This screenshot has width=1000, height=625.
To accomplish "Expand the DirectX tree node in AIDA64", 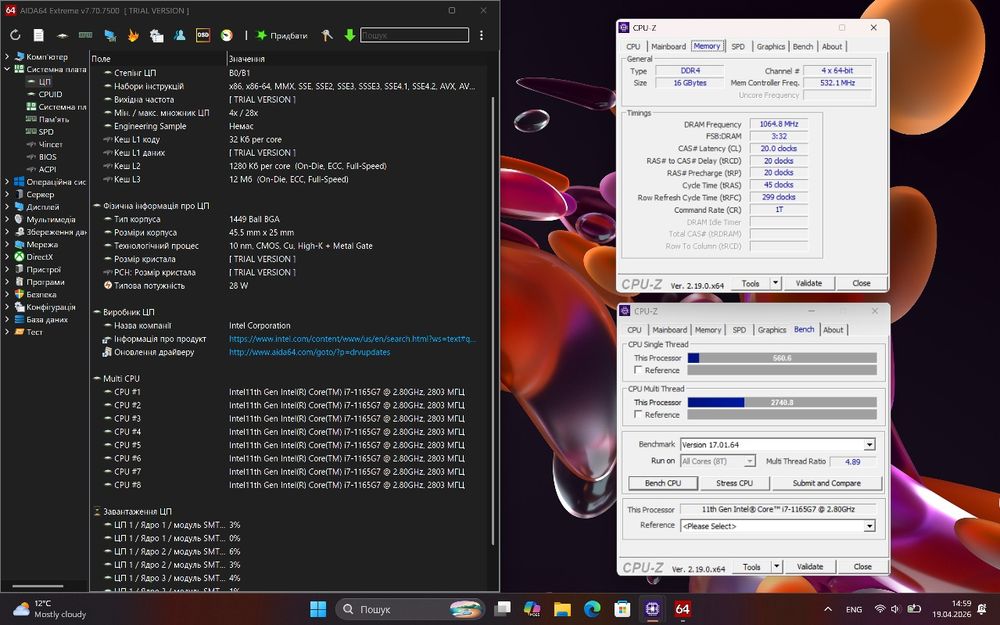I will 7,257.
